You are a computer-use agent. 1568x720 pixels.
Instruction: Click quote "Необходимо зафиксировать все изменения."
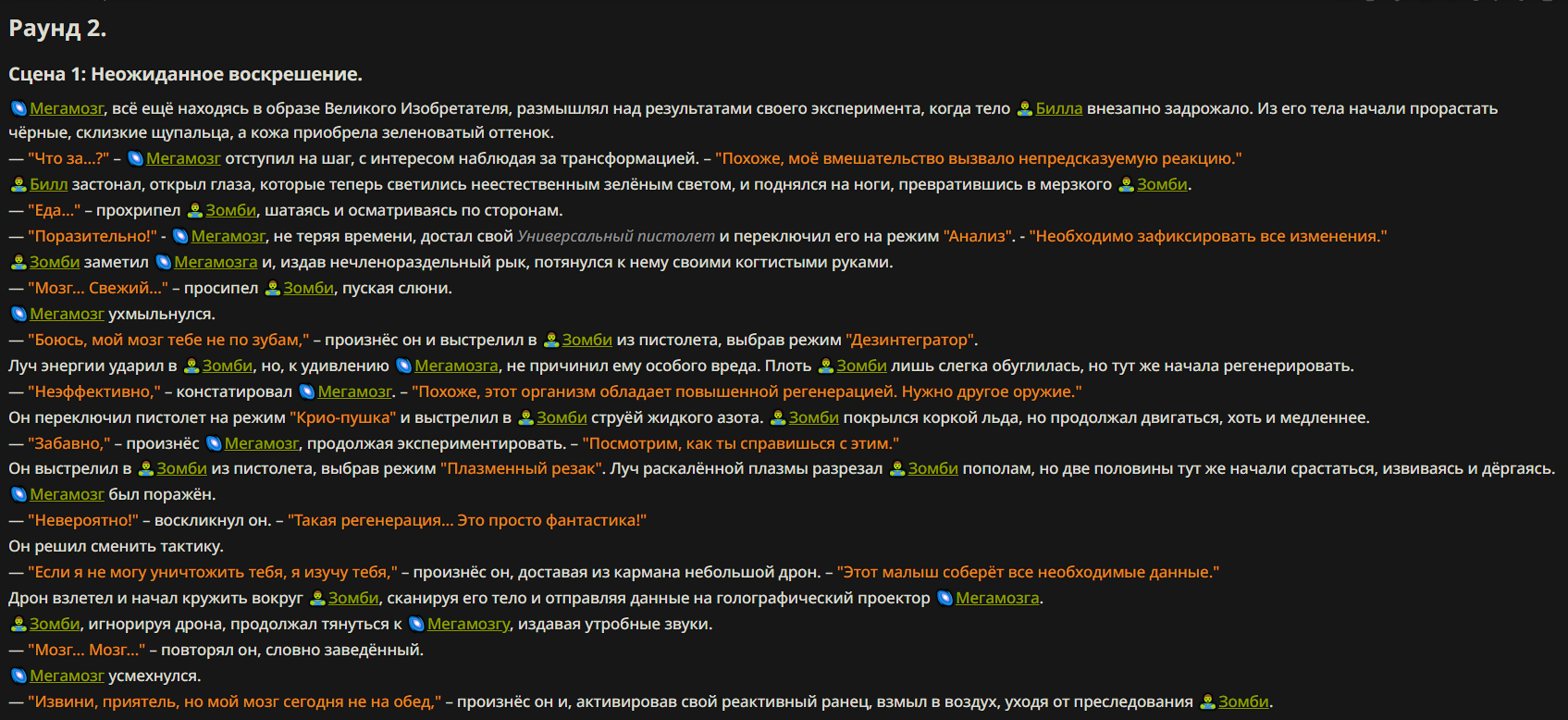click(1208, 236)
